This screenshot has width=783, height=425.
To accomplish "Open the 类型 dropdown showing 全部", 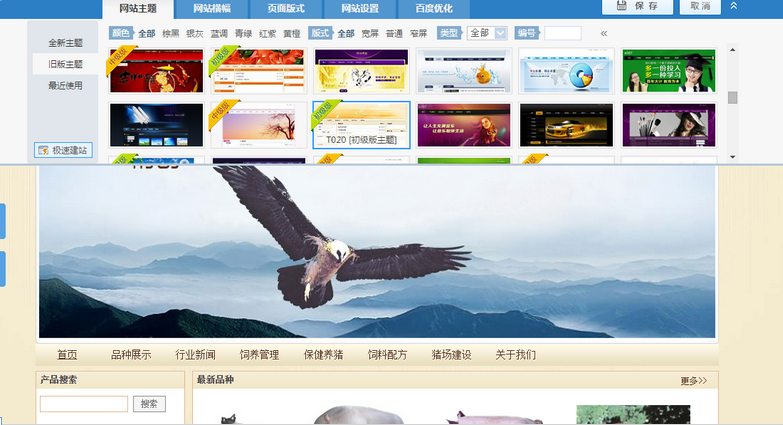I will pyautogui.click(x=487, y=33).
